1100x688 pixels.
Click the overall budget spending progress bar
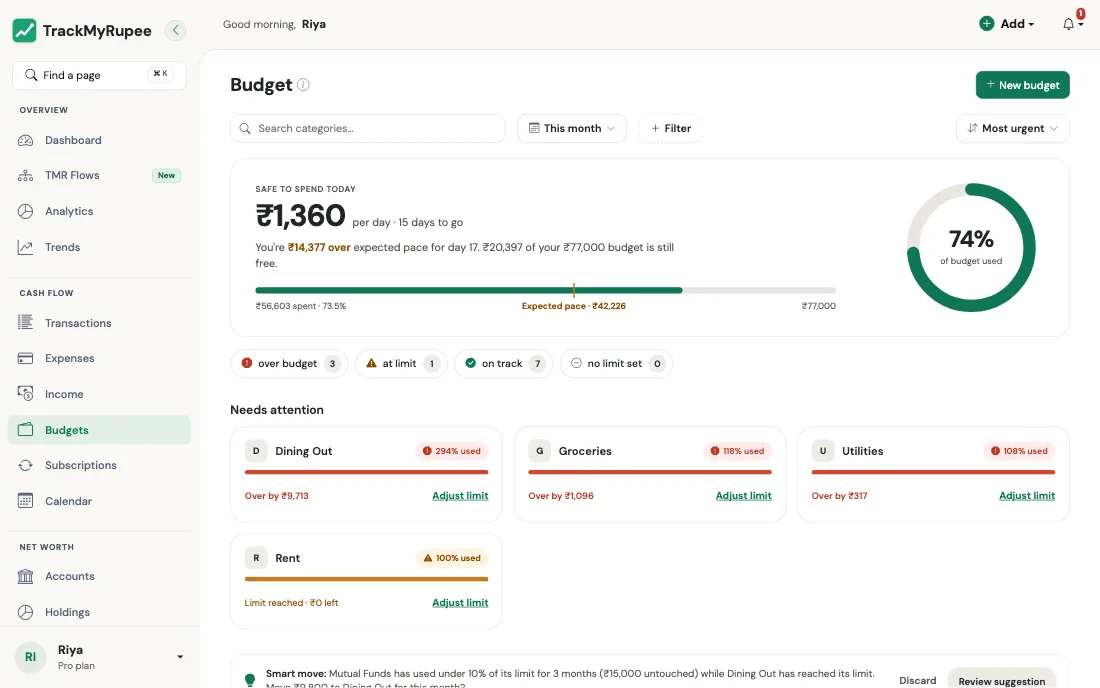point(546,290)
